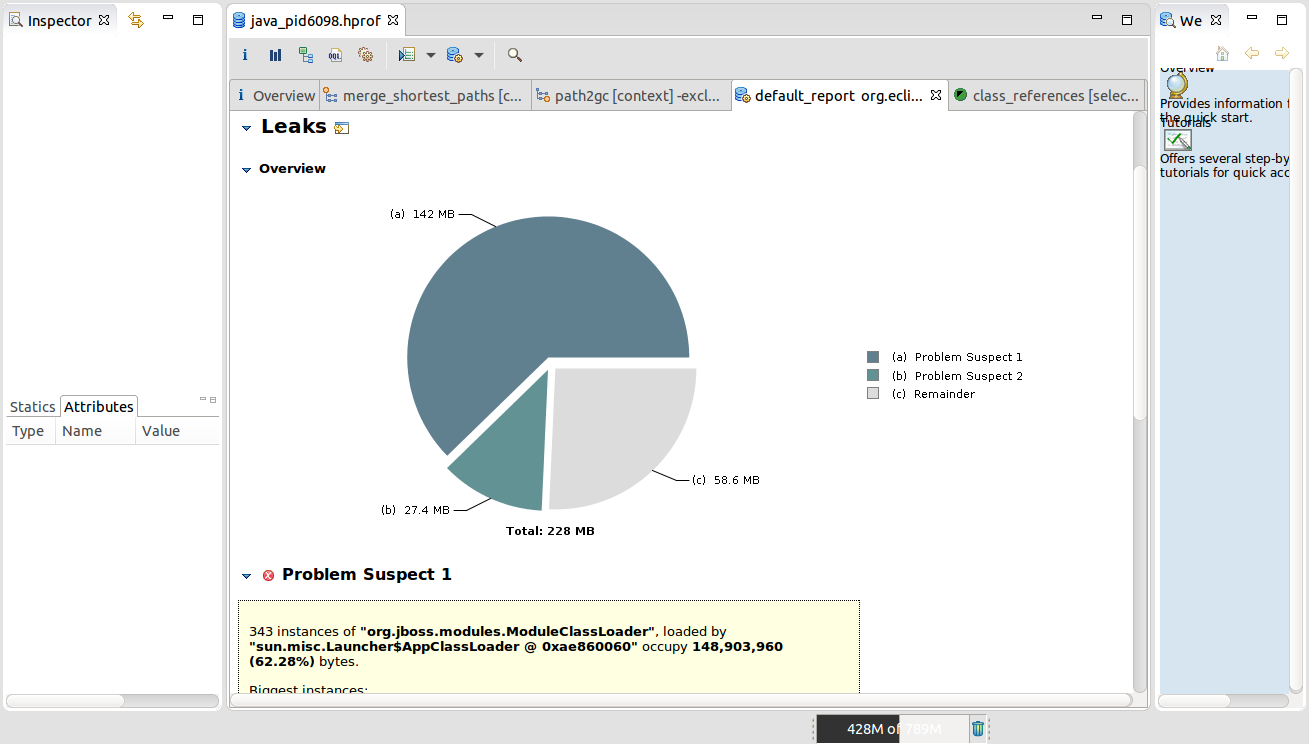1309x744 pixels.
Task: Click the Open Query Browser icon
Action: tap(455, 55)
